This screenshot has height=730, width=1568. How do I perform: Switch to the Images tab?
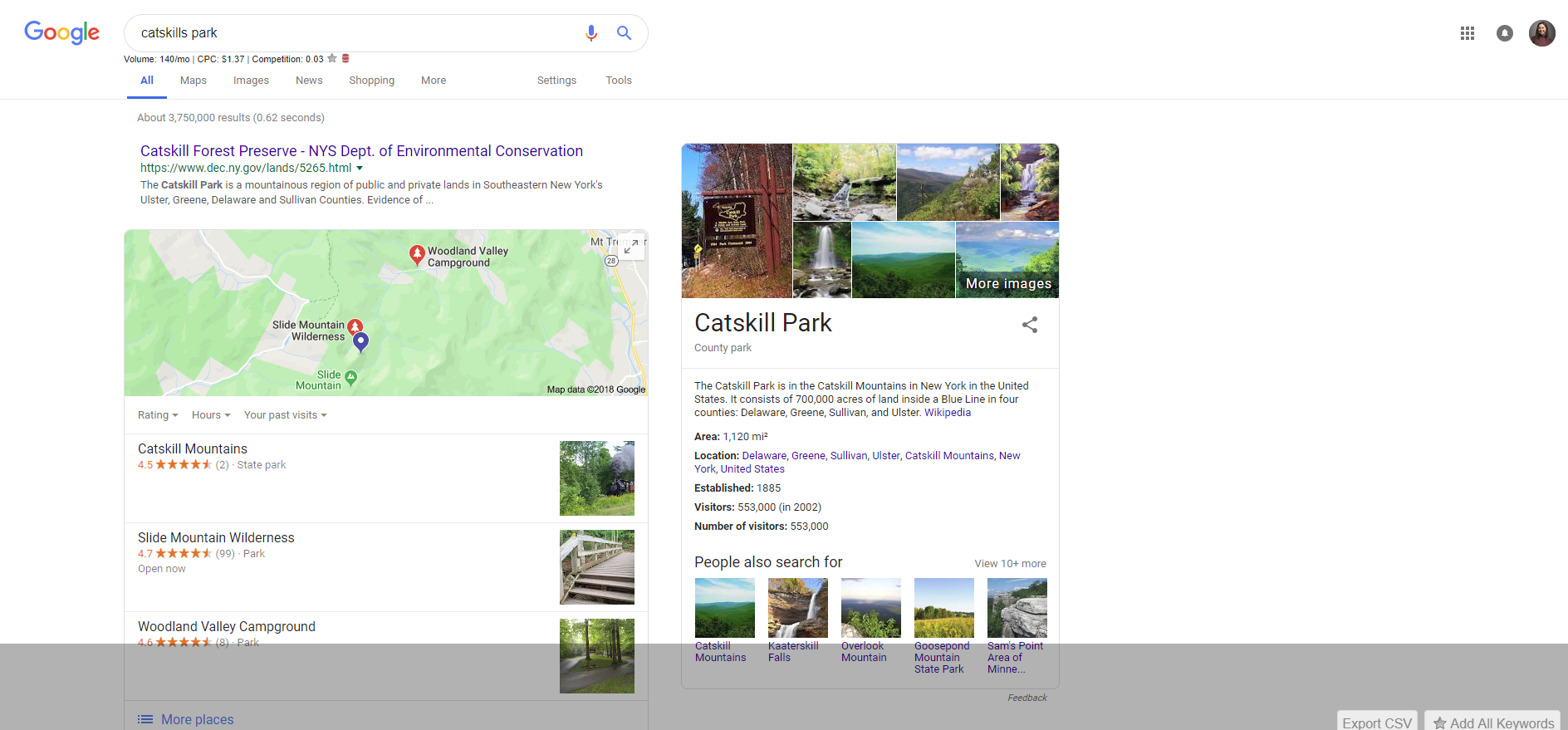click(251, 81)
